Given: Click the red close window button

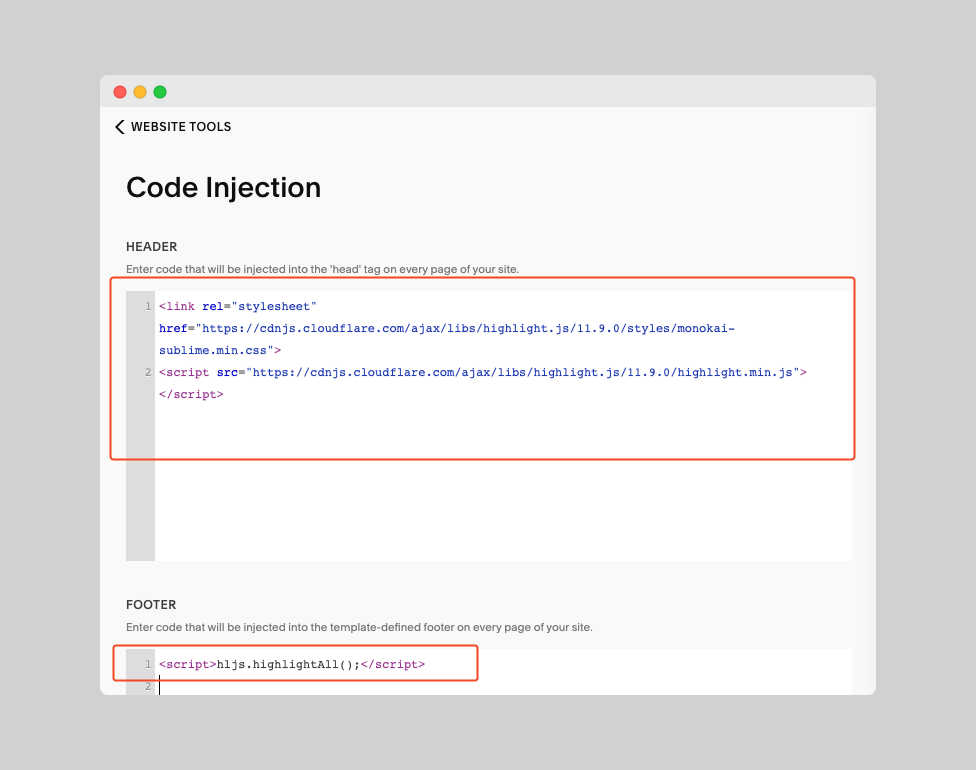Looking at the screenshot, I should (x=120, y=92).
